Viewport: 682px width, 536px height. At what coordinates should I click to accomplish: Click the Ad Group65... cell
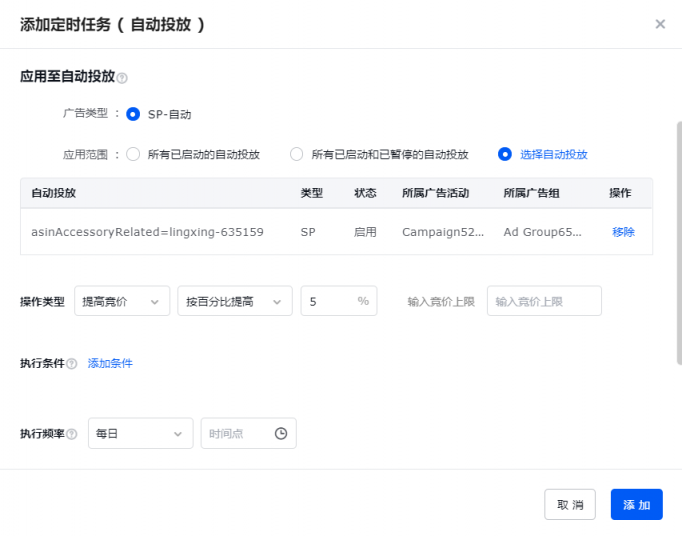[542, 232]
